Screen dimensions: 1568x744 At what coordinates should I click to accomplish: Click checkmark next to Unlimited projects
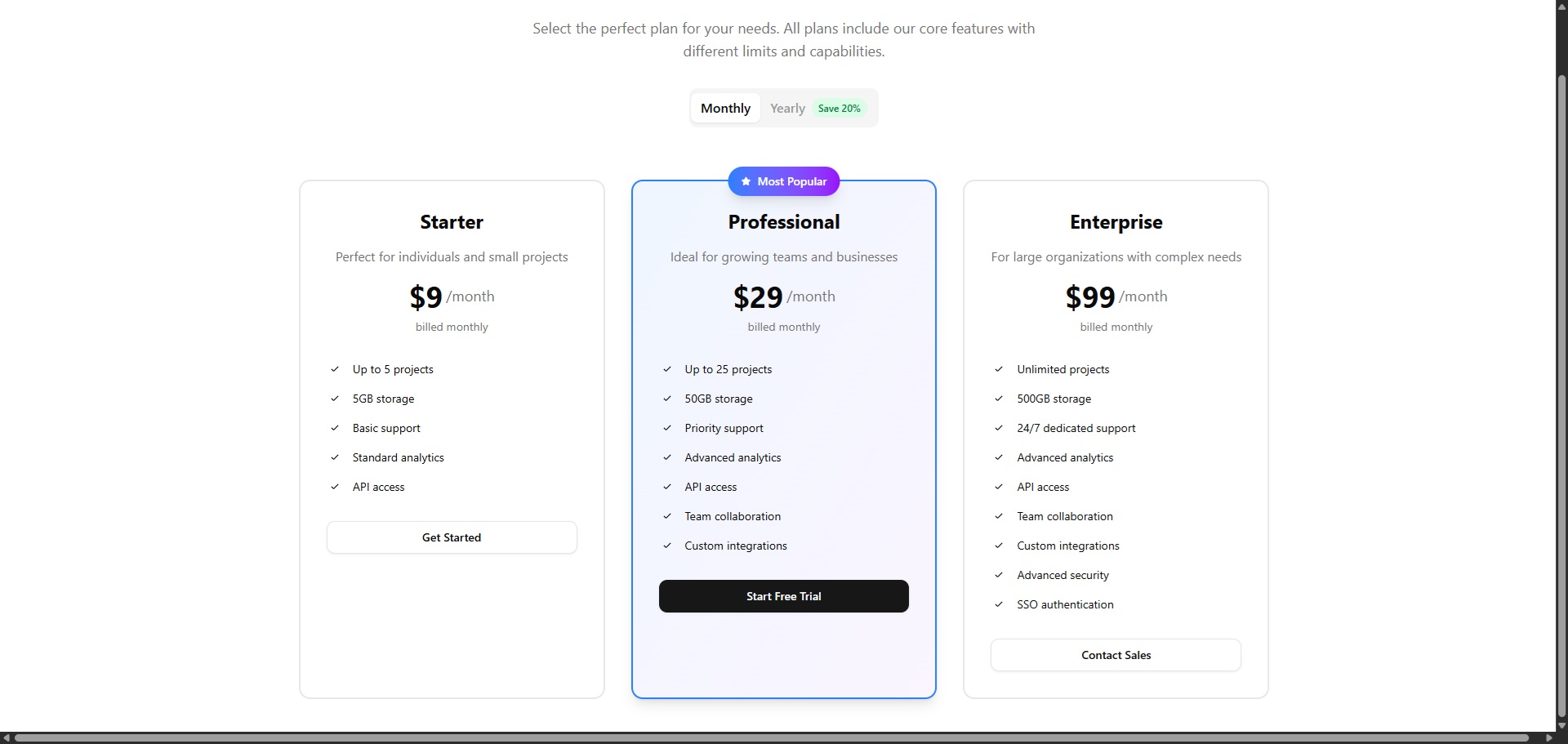coord(999,369)
